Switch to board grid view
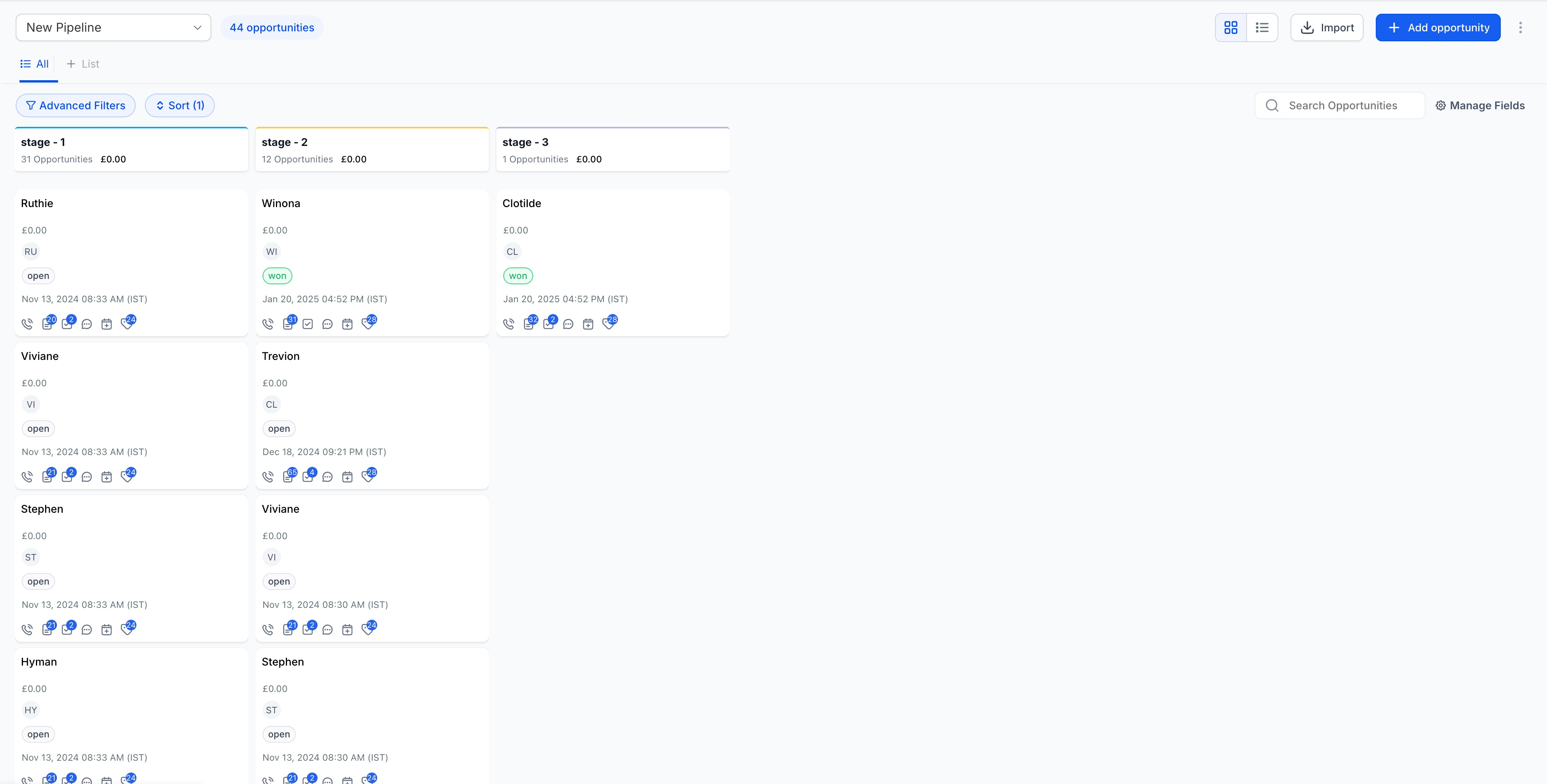Screen dimensions: 1547x784 (x=1231, y=28)
